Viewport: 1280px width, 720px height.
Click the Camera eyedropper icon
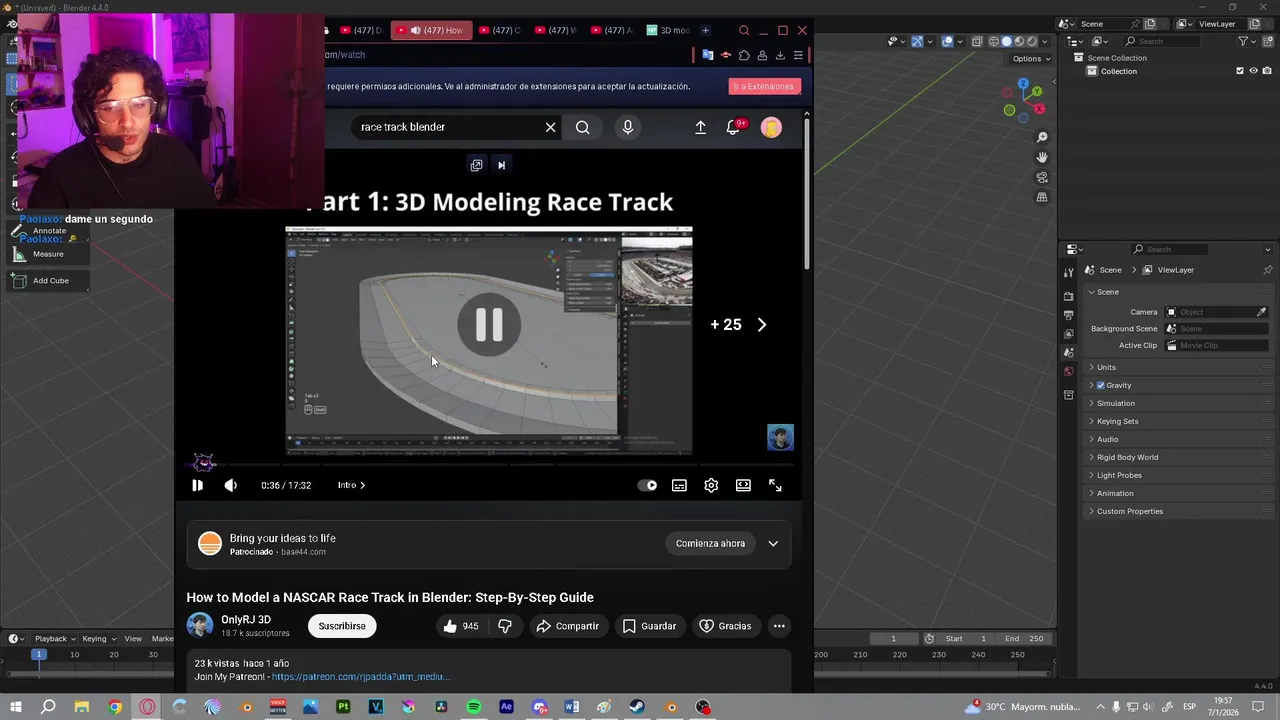click(1262, 312)
